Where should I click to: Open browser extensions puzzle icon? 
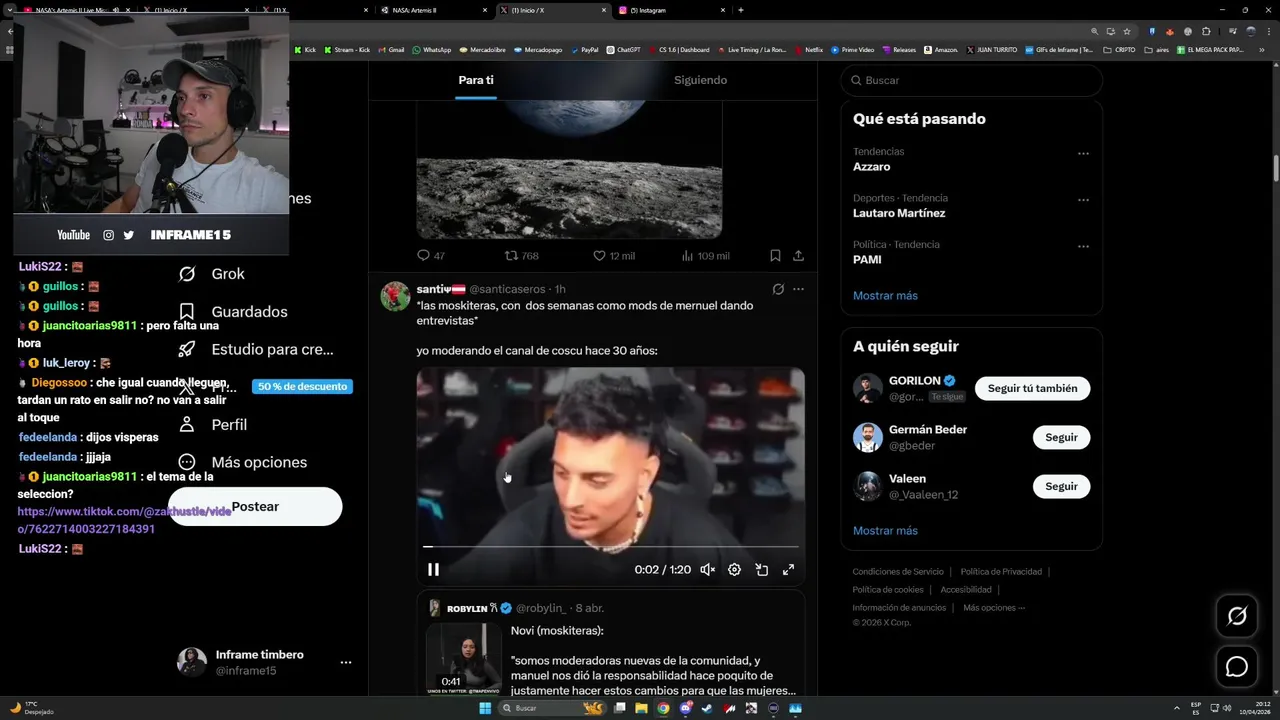pos(1206,31)
